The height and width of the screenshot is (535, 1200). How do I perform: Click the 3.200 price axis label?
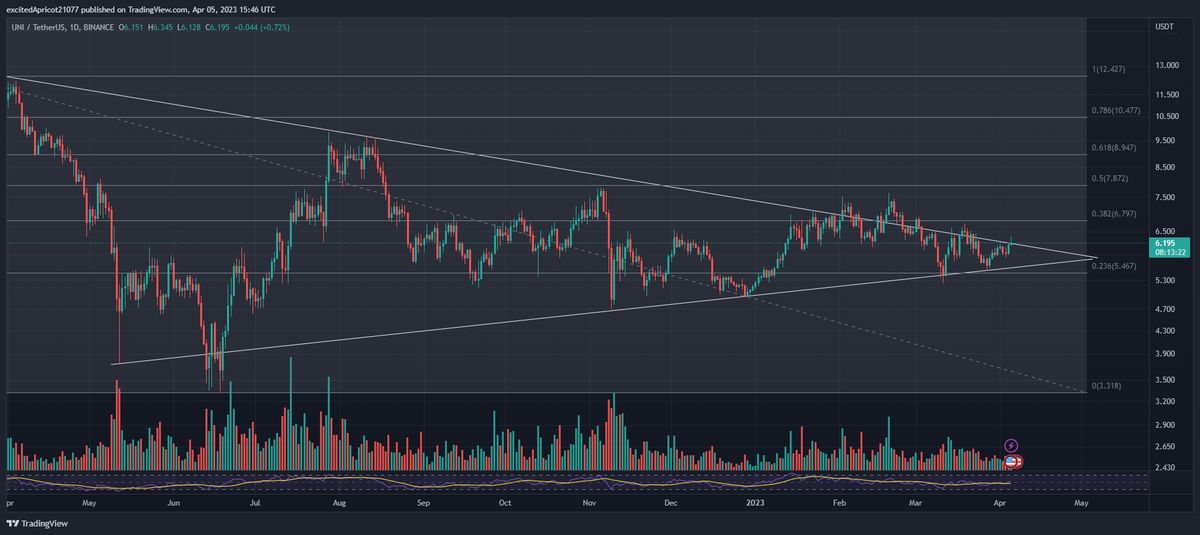[x=1164, y=401]
